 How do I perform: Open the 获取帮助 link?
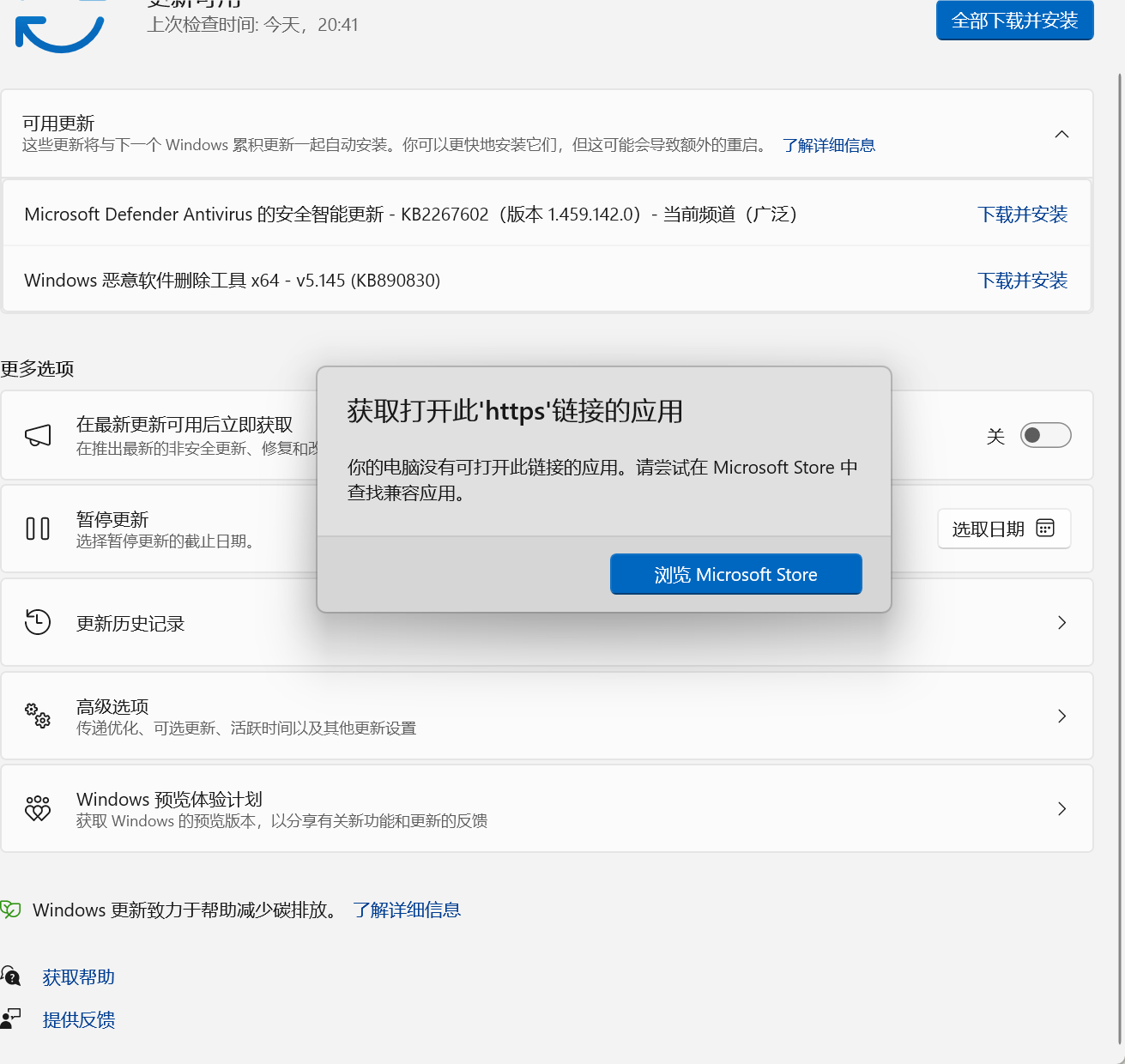(79, 976)
